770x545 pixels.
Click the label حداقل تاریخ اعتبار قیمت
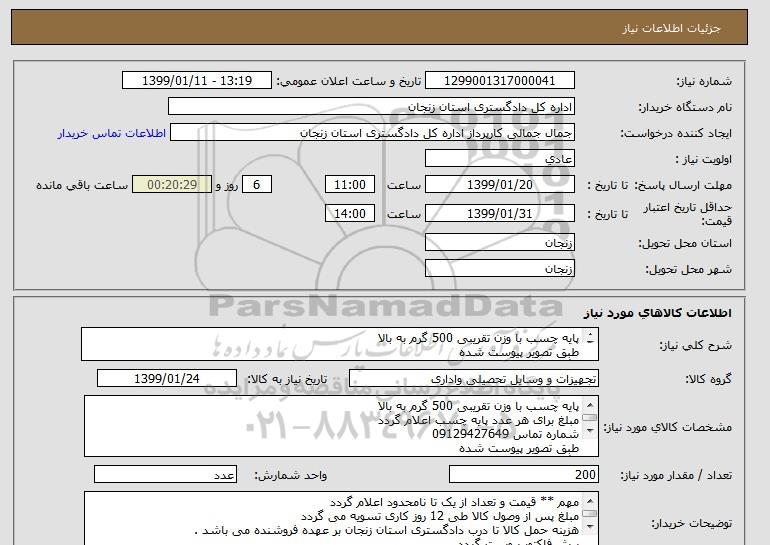688,214
